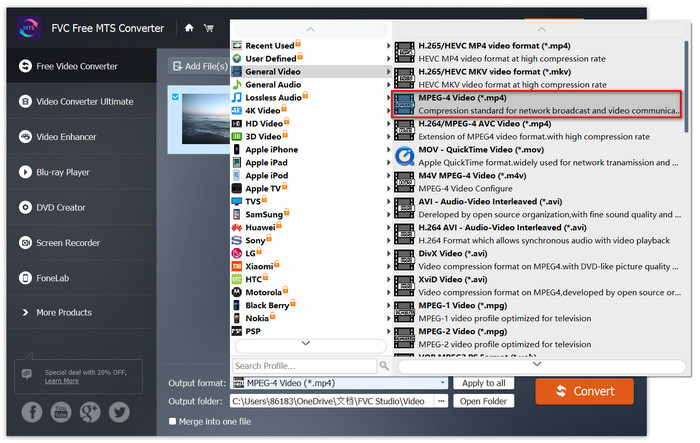Click the Apply to all button
This screenshot has height=443, width=700.
click(483, 383)
